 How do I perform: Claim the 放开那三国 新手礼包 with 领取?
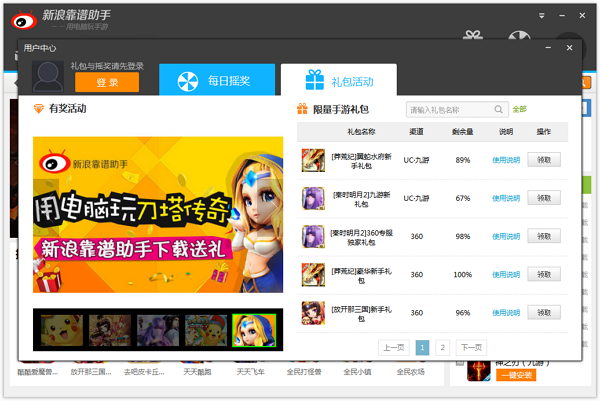544,313
